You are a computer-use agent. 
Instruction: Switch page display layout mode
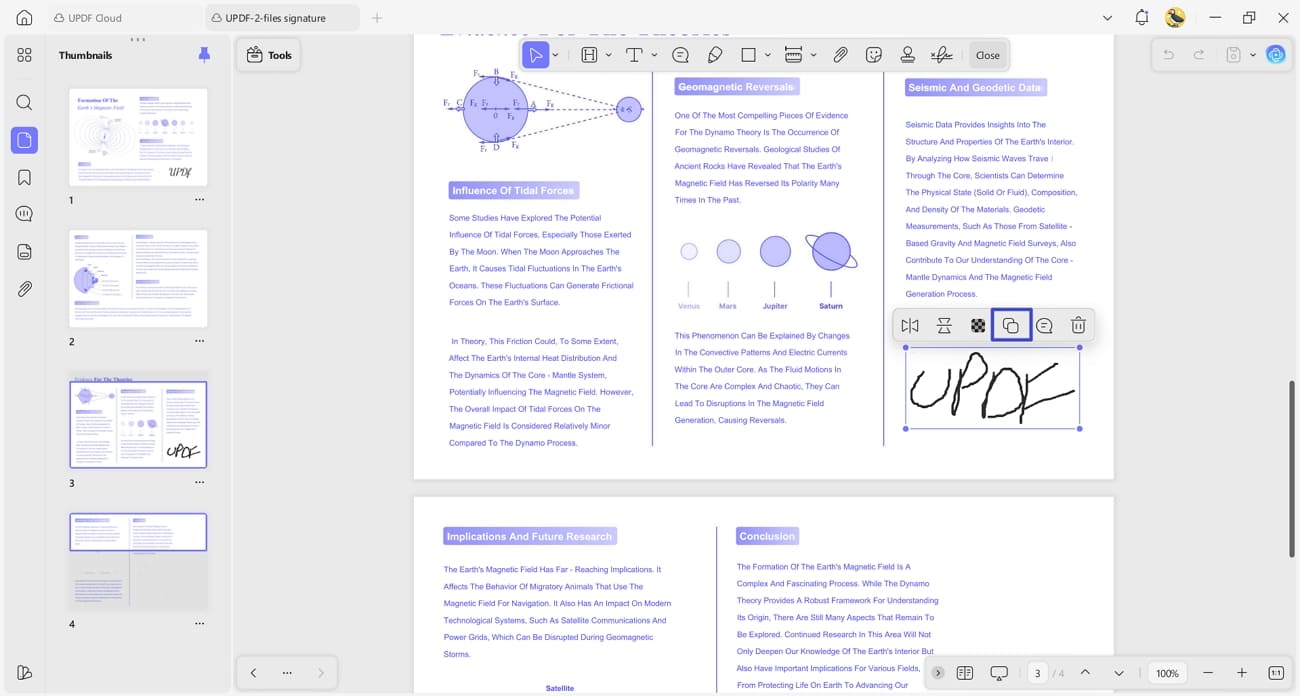[964, 673]
